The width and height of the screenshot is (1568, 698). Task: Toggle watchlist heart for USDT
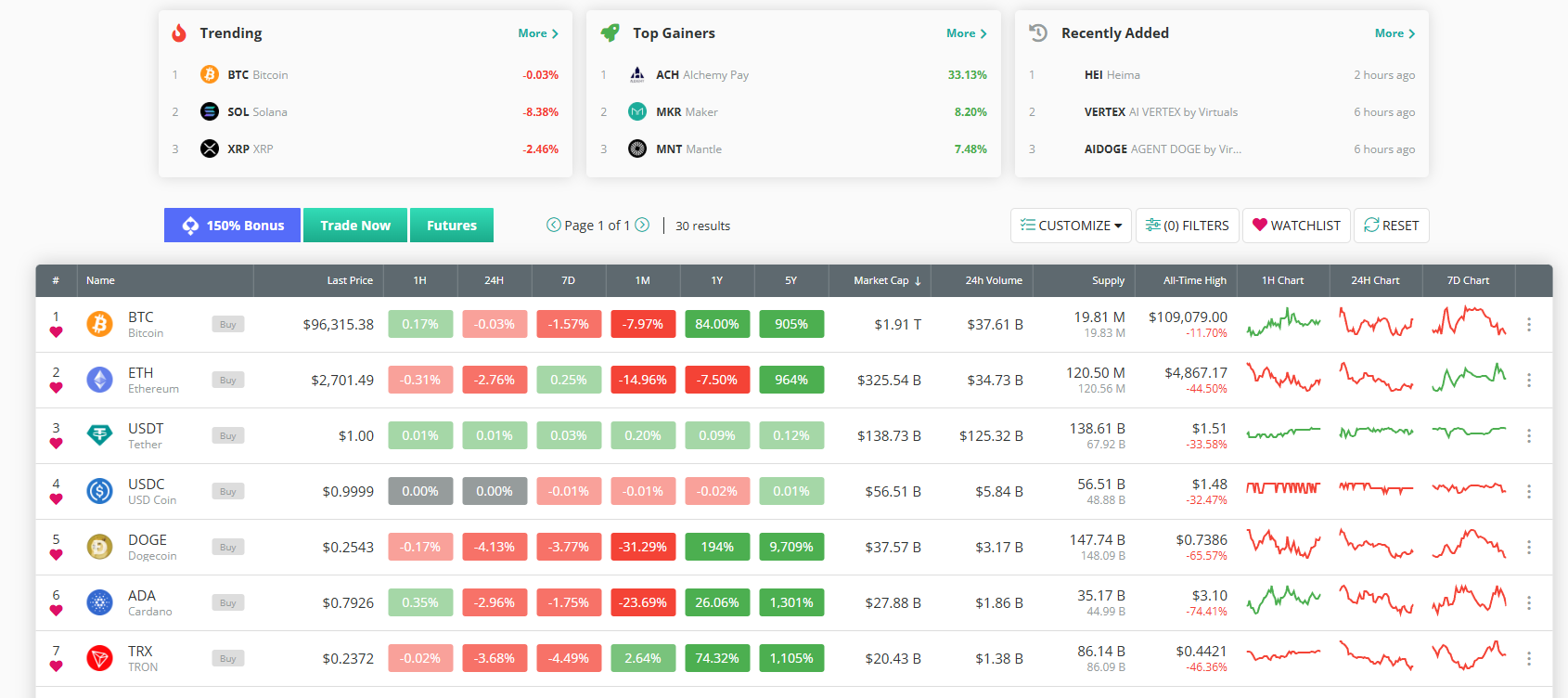point(56,444)
